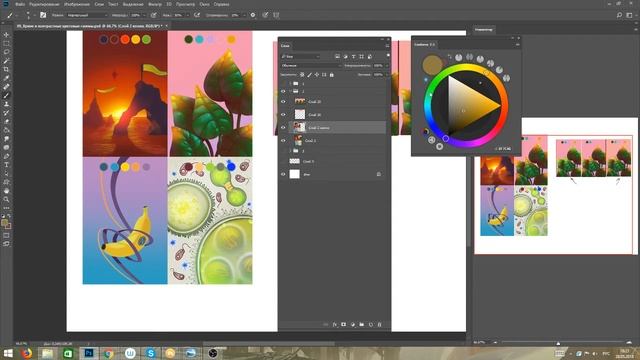
Task: Toggle lock position in Layers panel
Action: [317, 75]
